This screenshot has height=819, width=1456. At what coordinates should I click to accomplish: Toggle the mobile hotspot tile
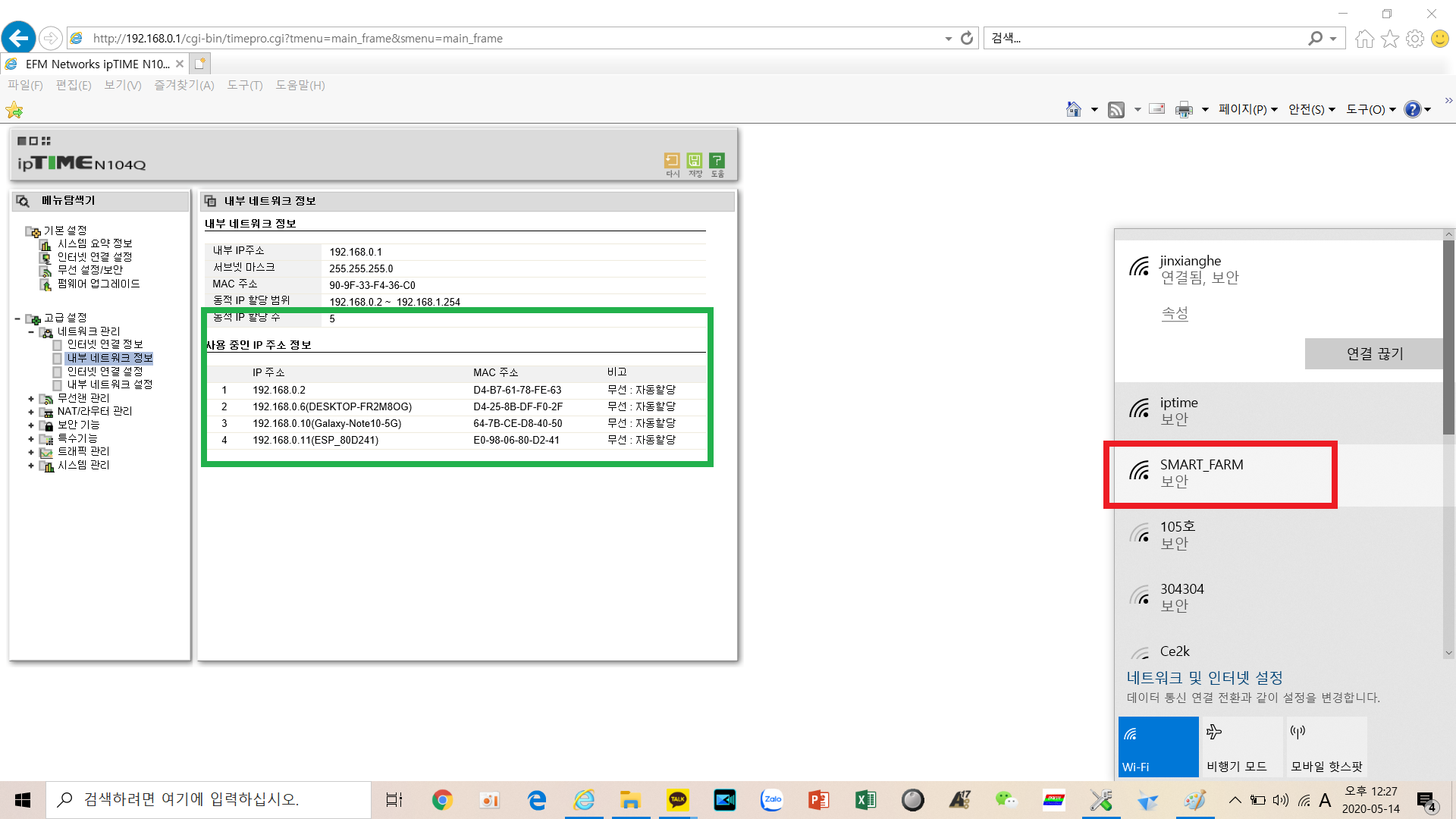1326,747
